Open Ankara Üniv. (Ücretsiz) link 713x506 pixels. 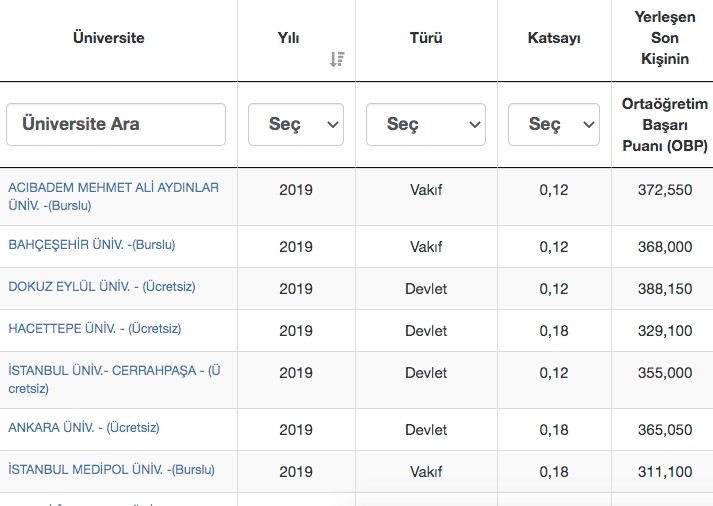pyautogui.click(x=83, y=428)
